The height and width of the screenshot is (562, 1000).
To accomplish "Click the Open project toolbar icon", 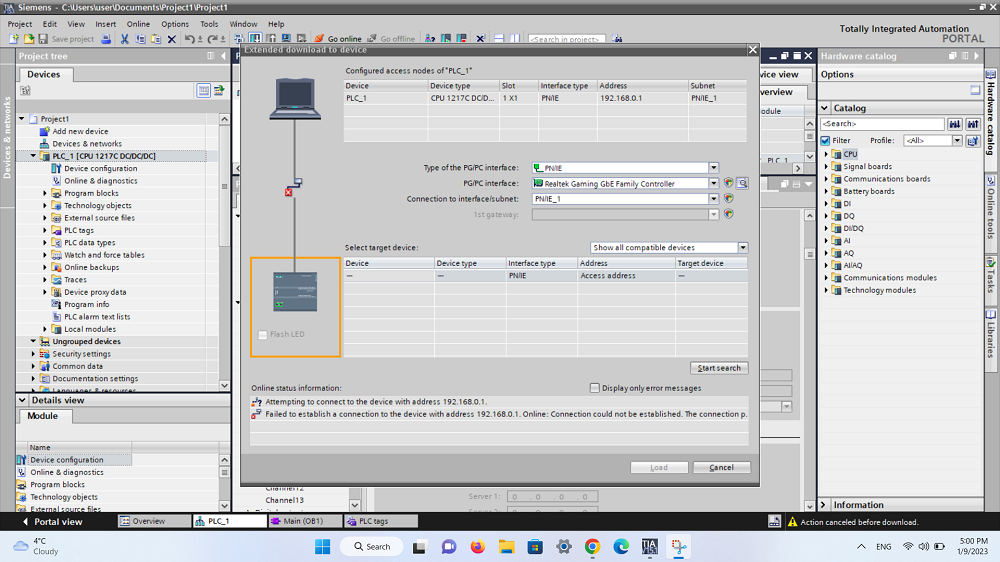I will (x=29, y=39).
